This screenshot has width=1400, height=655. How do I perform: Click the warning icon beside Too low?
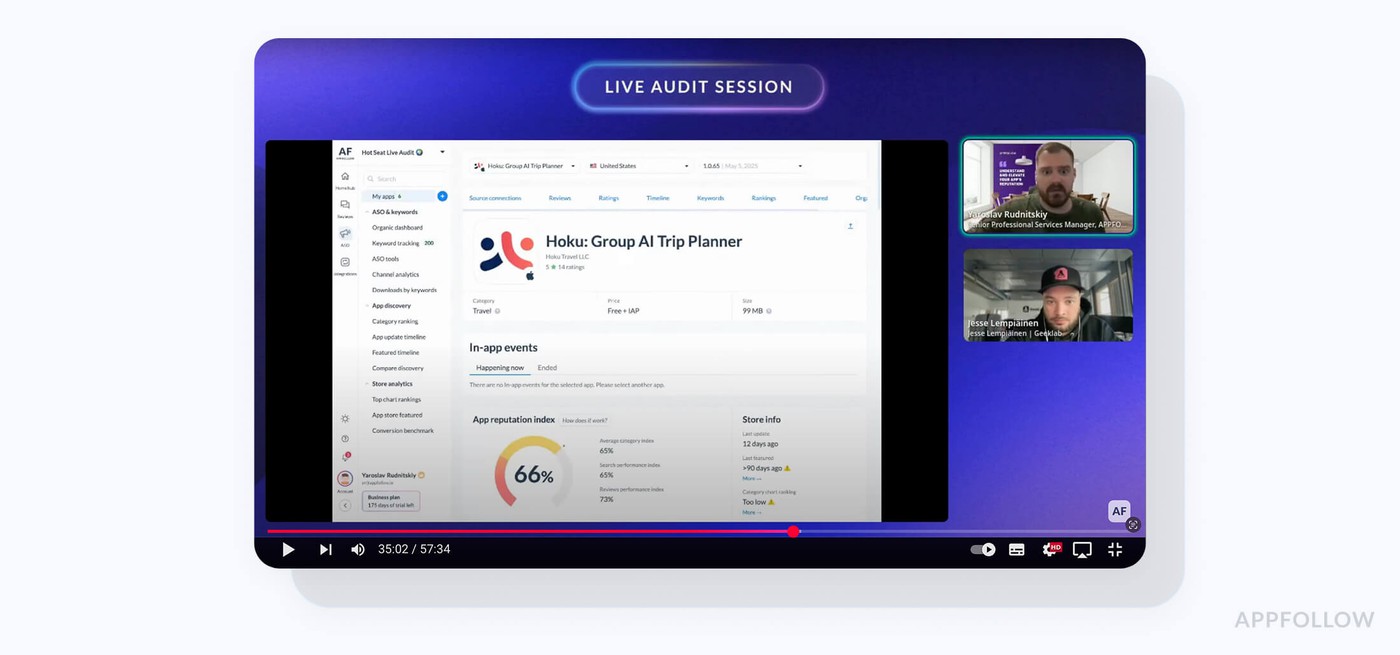tap(771, 502)
